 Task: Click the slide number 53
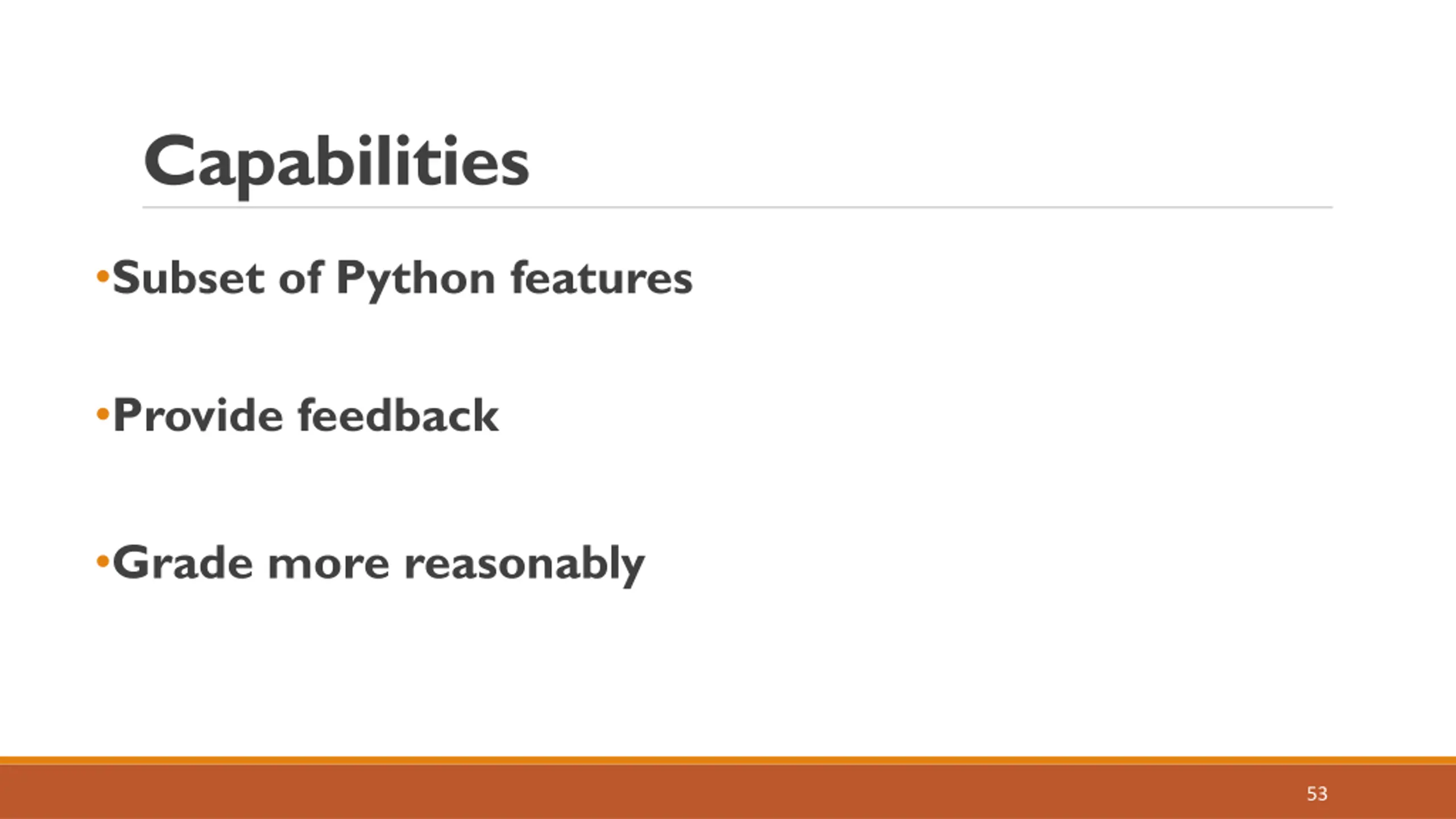pos(1317,793)
